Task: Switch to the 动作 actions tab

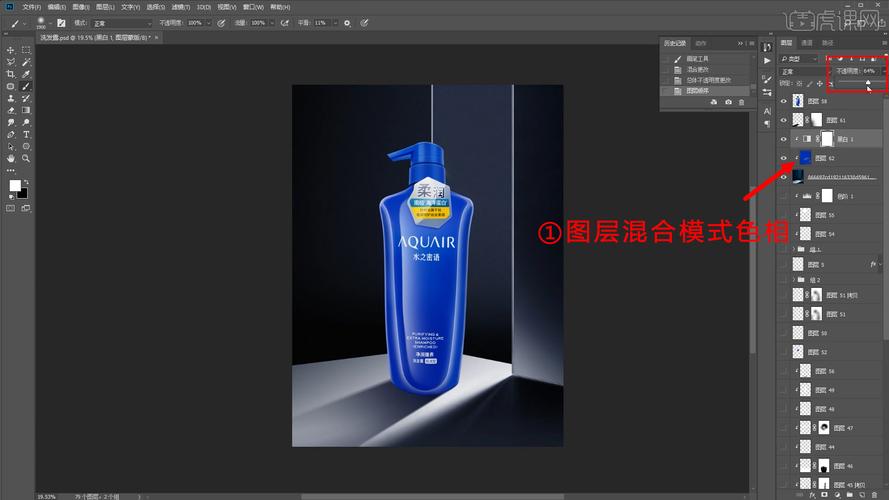Action: point(701,43)
